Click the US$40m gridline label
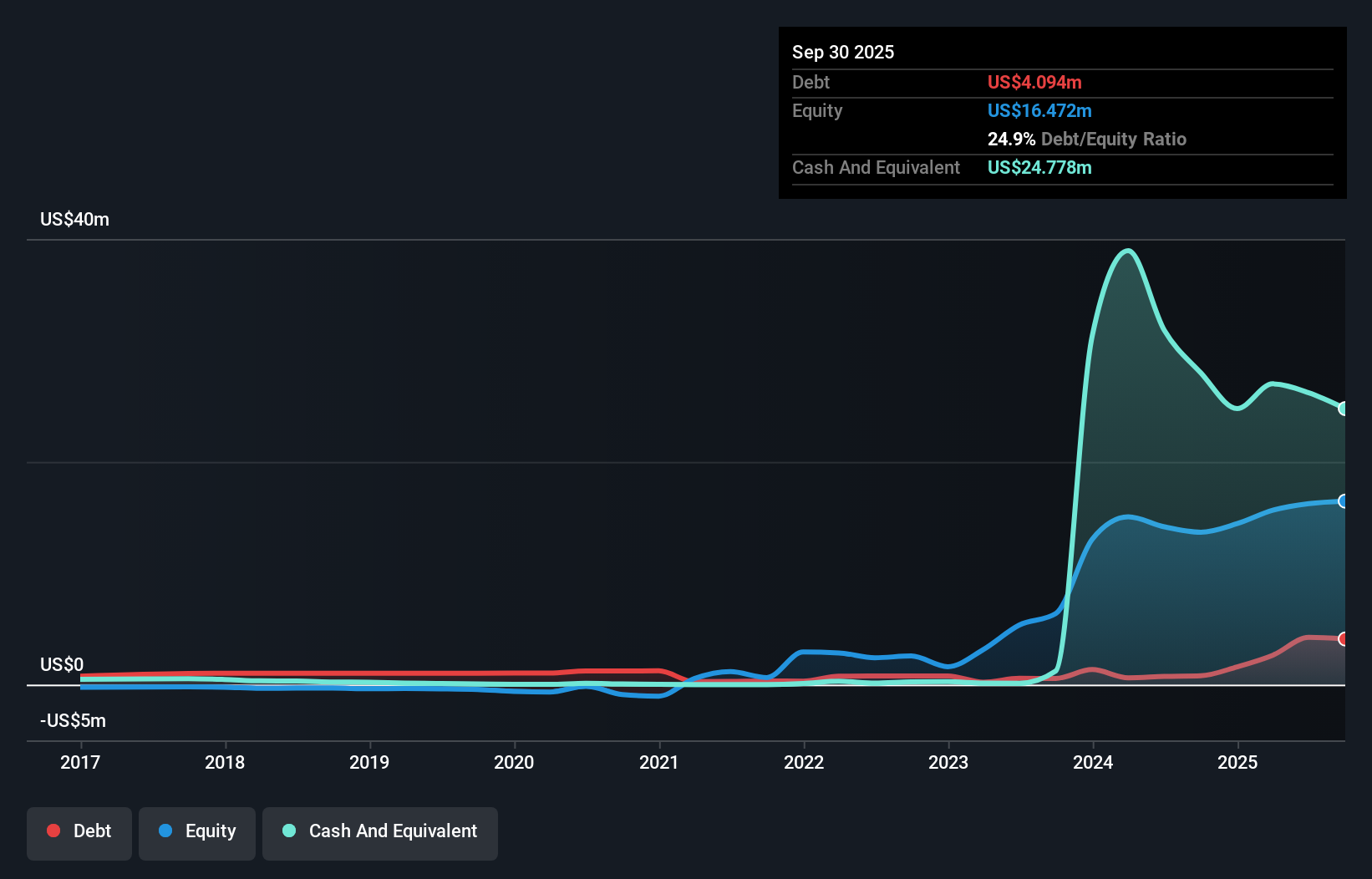1372x879 pixels. (74, 219)
